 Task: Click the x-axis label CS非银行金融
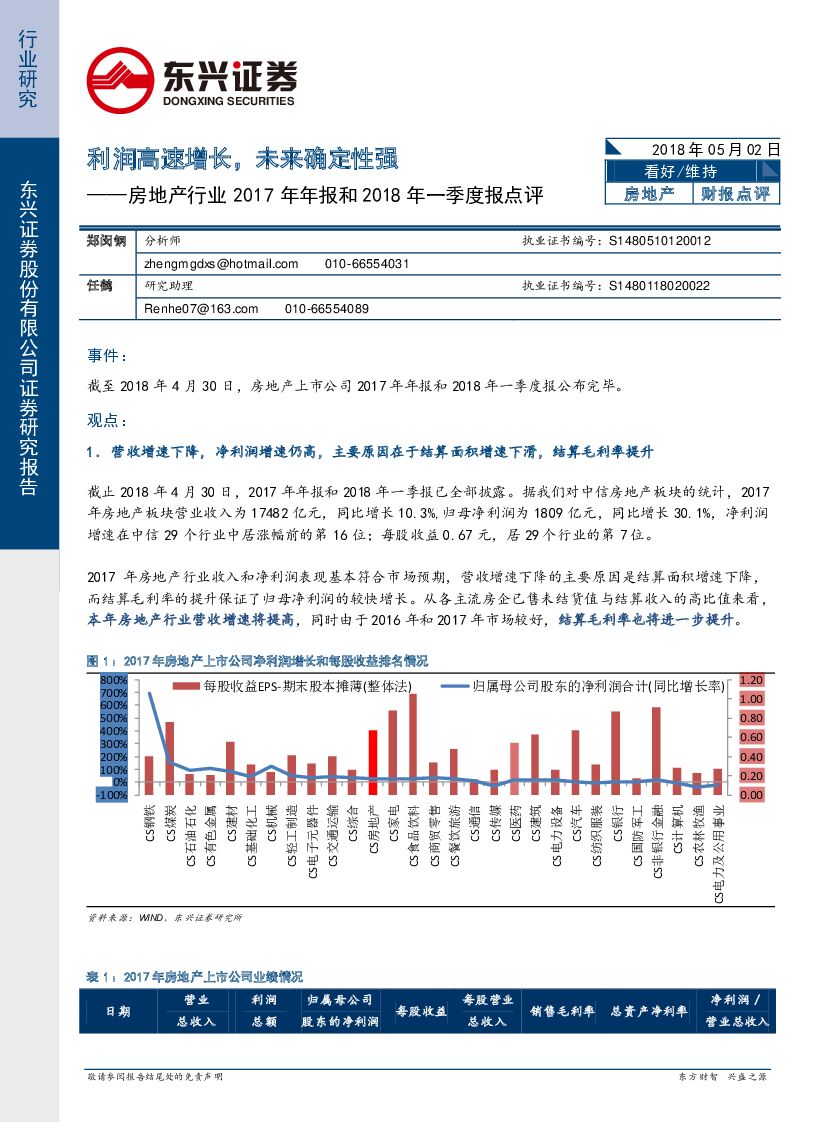click(657, 842)
